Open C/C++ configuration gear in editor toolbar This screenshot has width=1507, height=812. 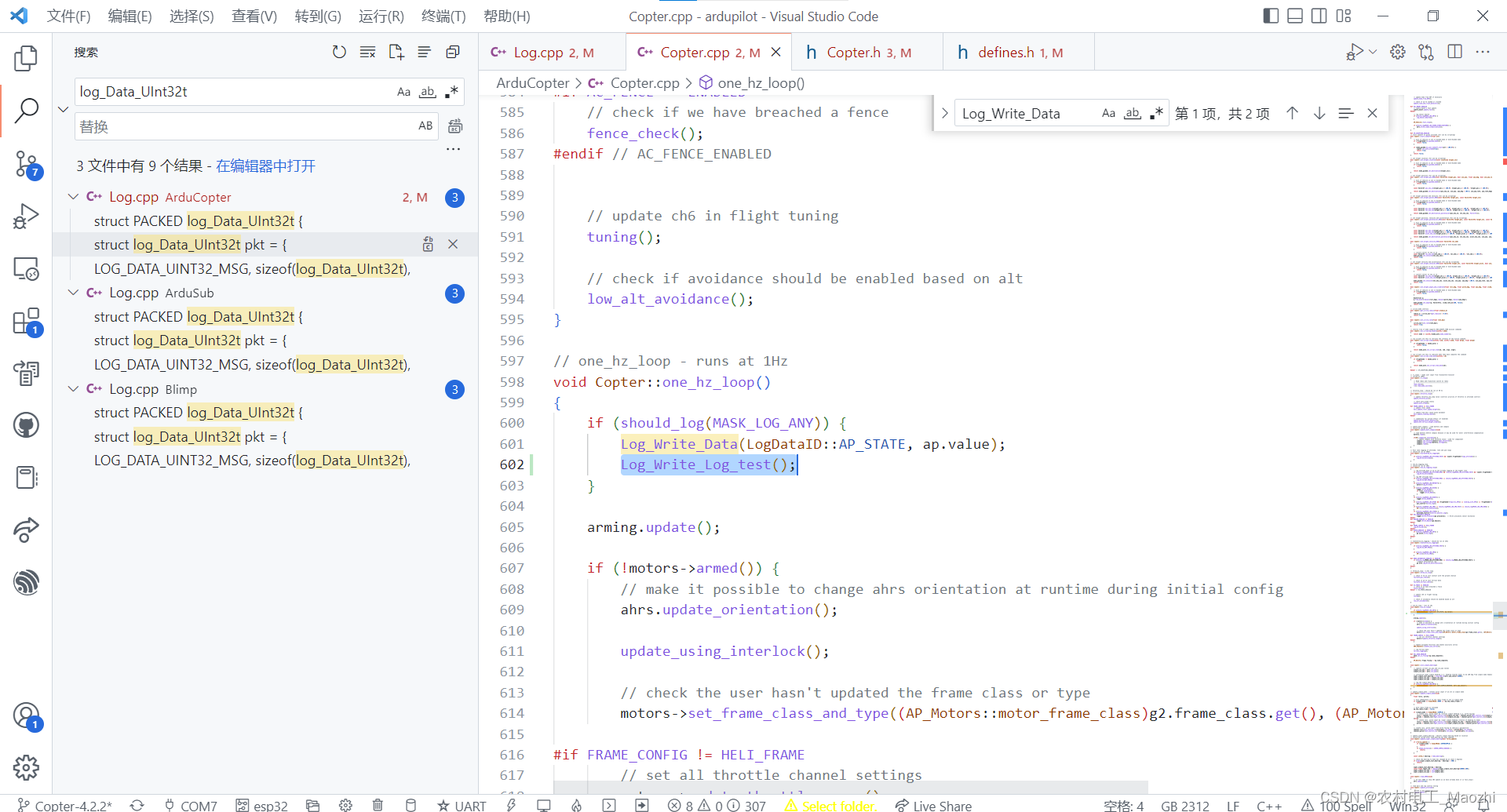(x=1398, y=52)
